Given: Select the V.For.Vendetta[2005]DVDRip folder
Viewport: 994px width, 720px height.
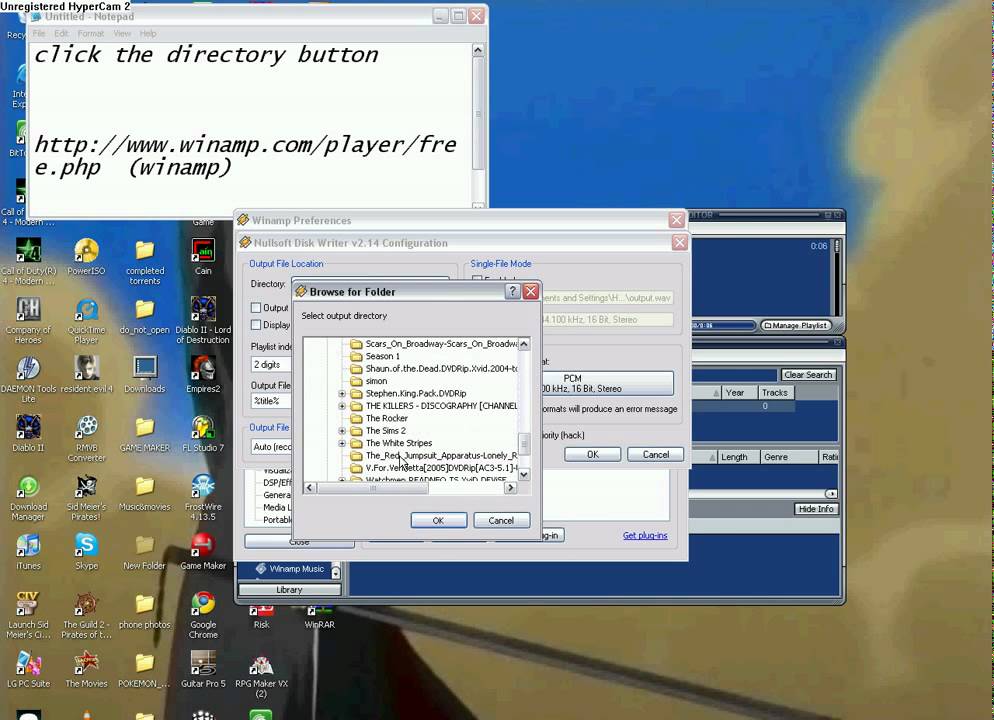Looking at the screenshot, I should pos(441,468).
